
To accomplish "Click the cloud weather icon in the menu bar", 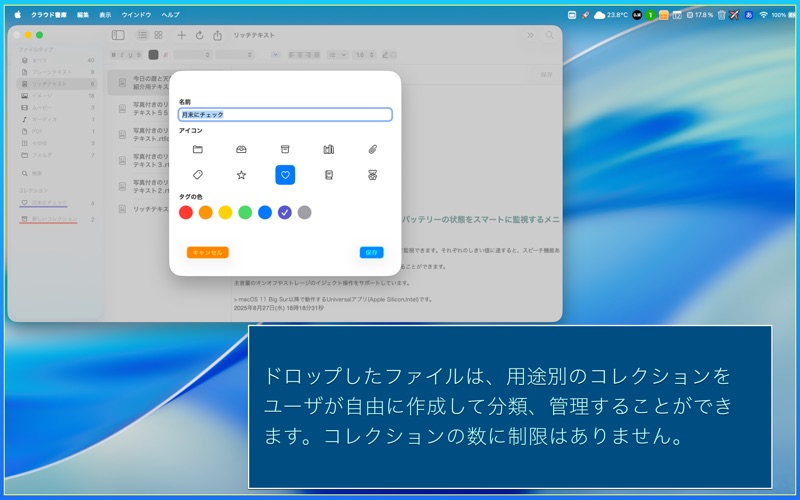I will 599,15.
